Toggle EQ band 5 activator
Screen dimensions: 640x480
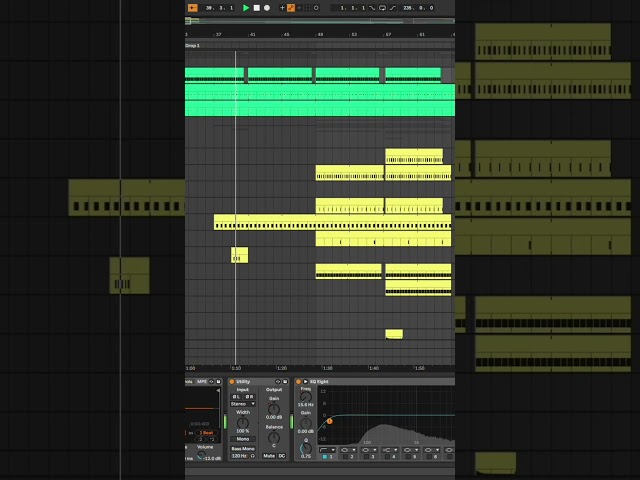(408, 457)
